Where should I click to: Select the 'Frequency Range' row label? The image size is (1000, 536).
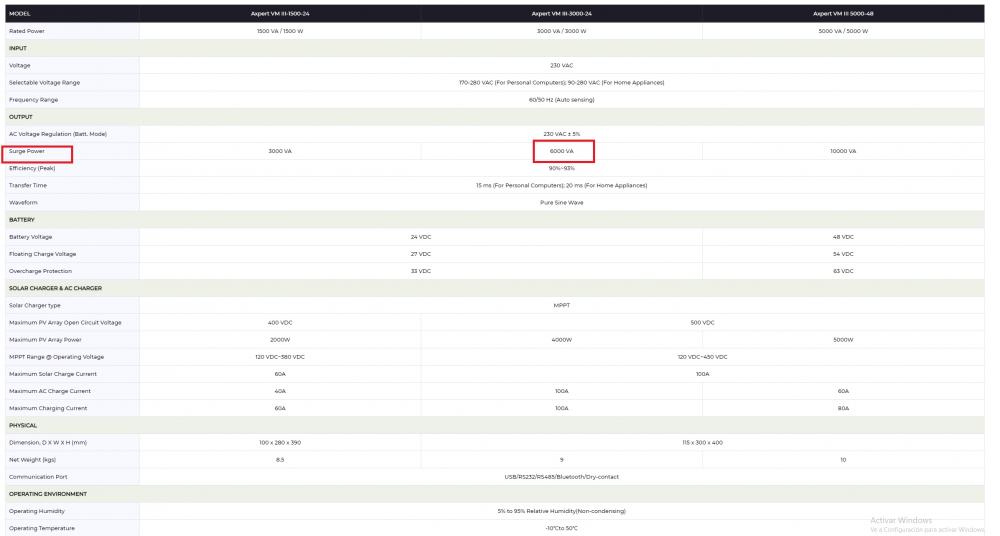click(x=33, y=100)
